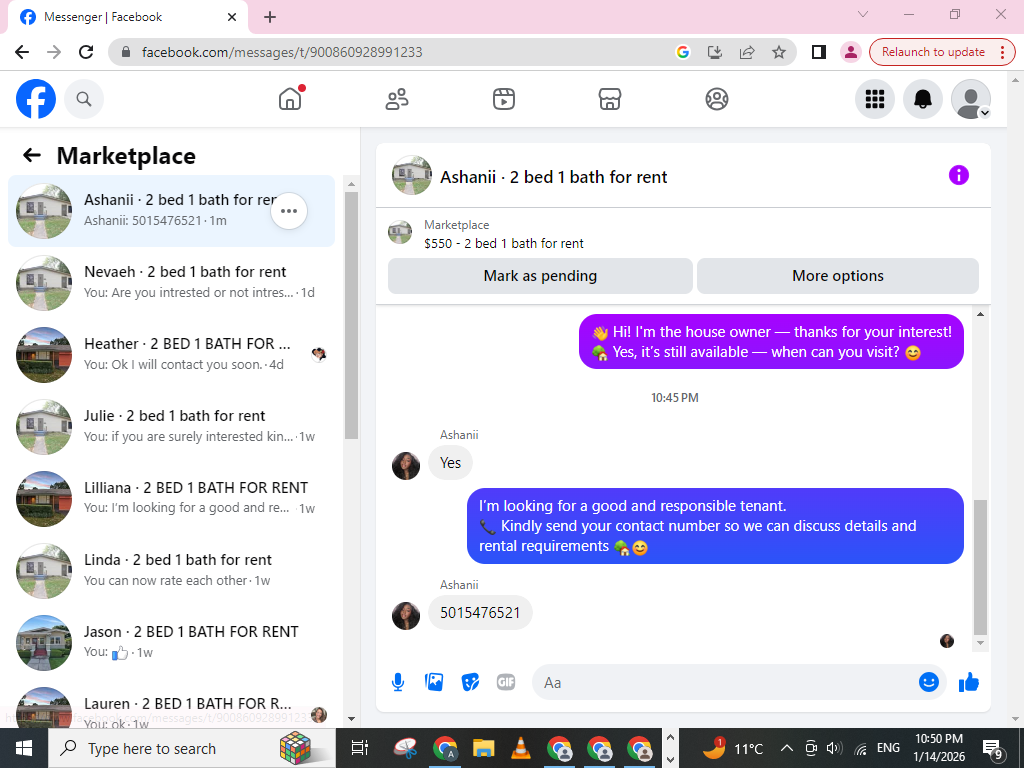Open the Marketplace storefront navigation icon

pyautogui.click(x=610, y=99)
